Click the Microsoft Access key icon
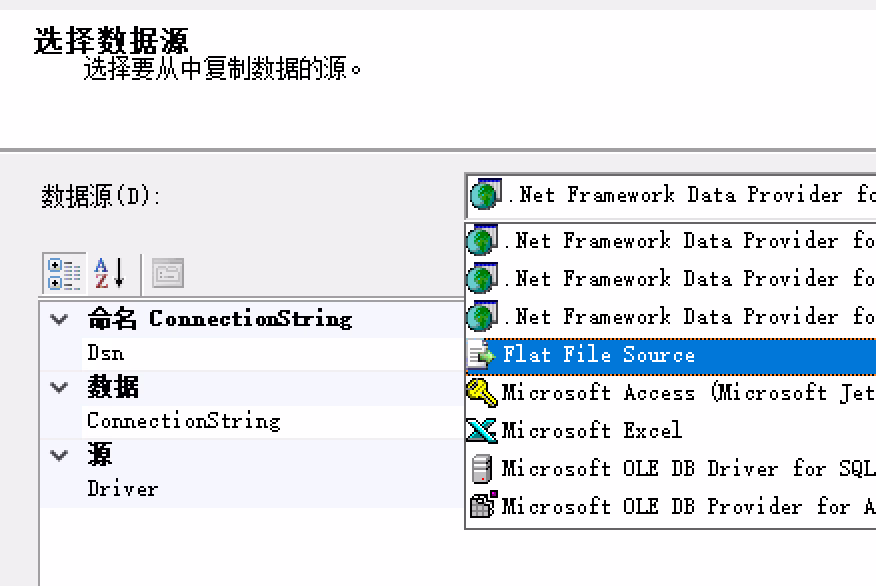The width and height of the screenshot is (876, 586). pos(482,393)
